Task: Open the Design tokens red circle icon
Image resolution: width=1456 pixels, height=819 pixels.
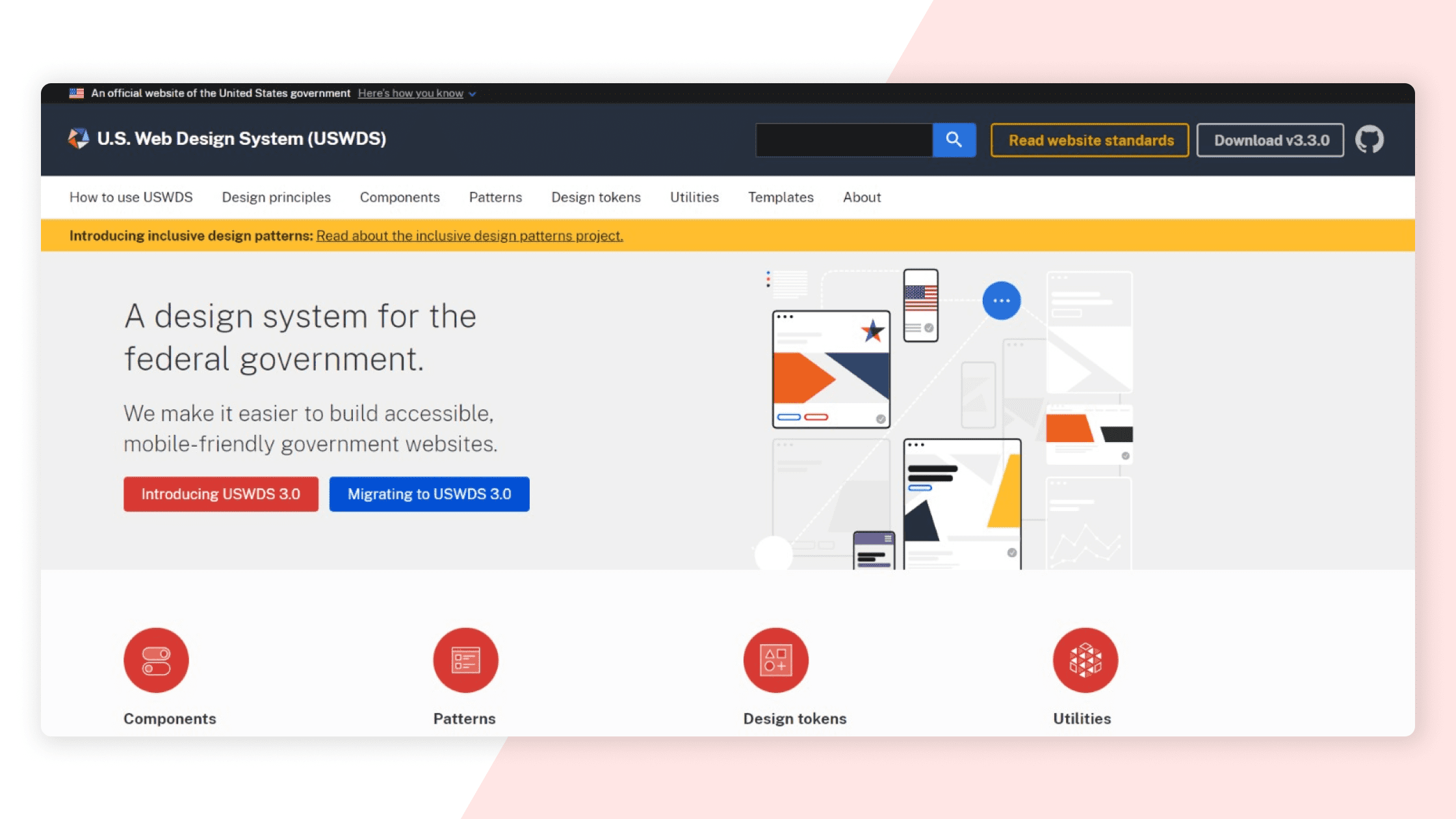Action: pos(775,660)
